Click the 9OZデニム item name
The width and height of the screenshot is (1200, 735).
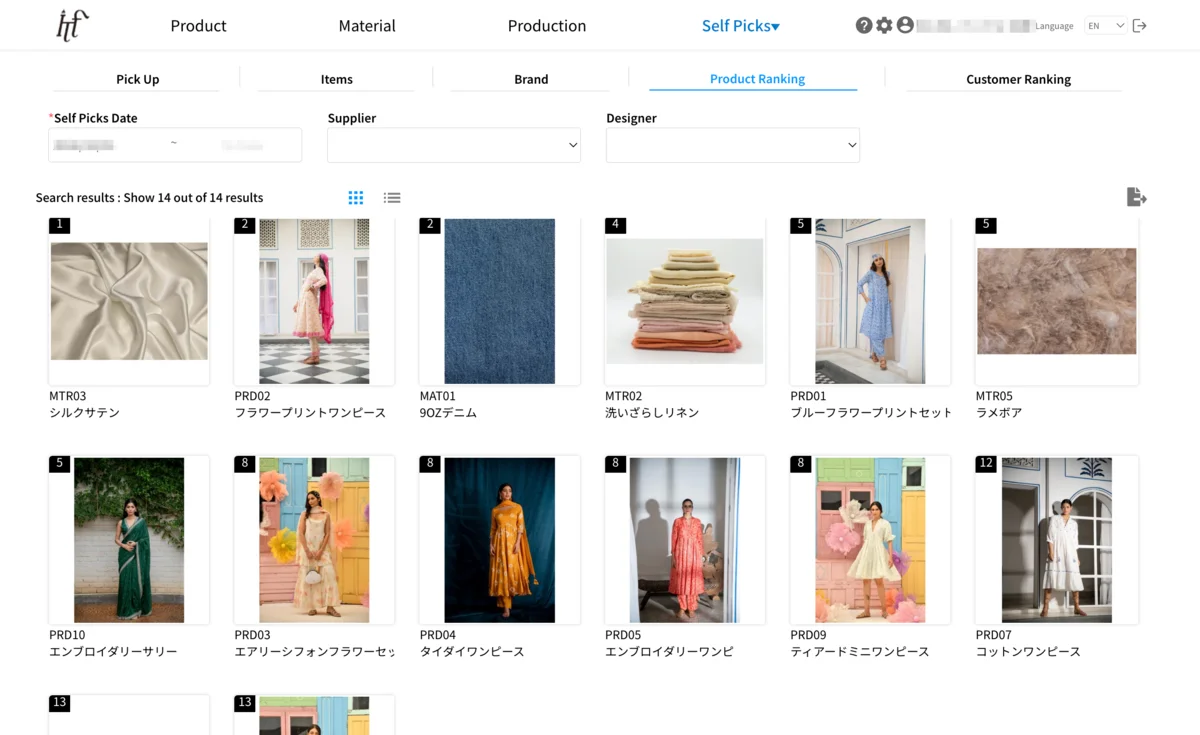point(449,413)
